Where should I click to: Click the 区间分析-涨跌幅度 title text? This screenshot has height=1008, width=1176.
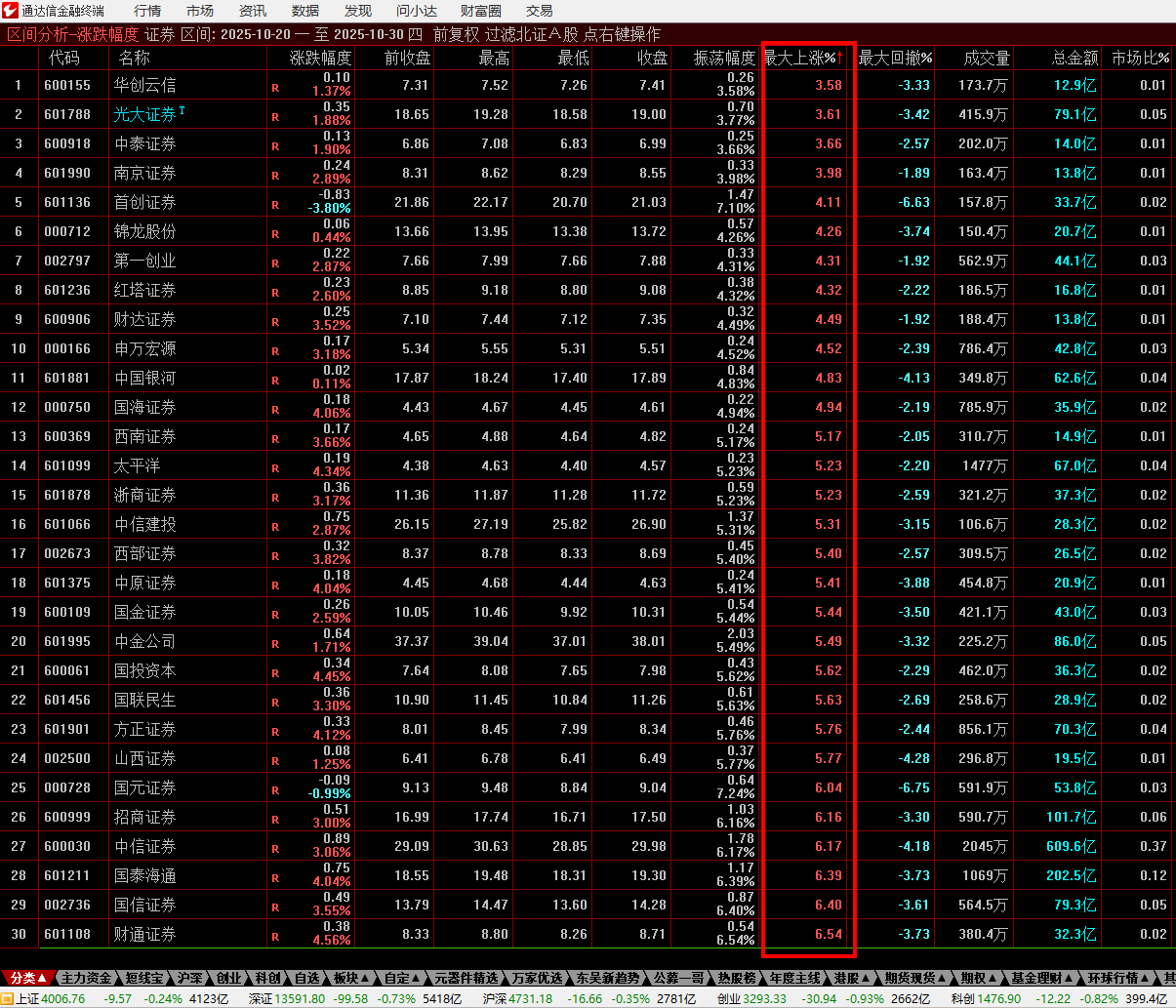pyautogui.click(x=73, y=34)
